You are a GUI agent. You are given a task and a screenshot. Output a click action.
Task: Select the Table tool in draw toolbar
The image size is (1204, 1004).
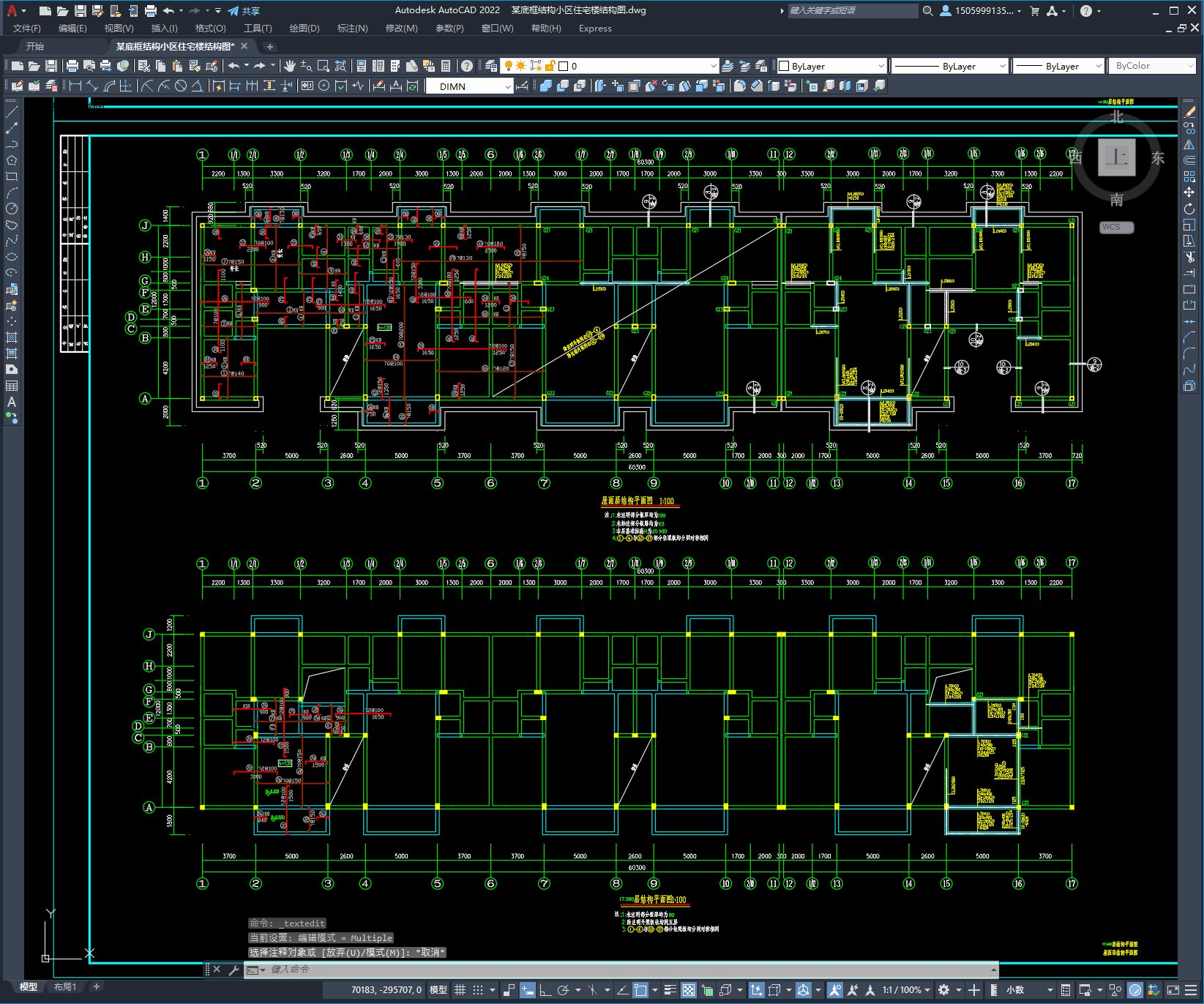tap(12, 386)
